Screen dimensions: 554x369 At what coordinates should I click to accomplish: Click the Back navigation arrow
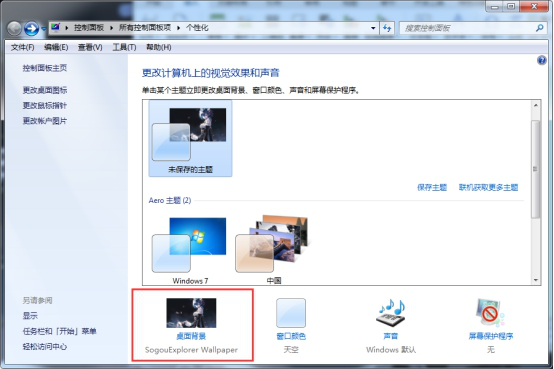[14, 29]
